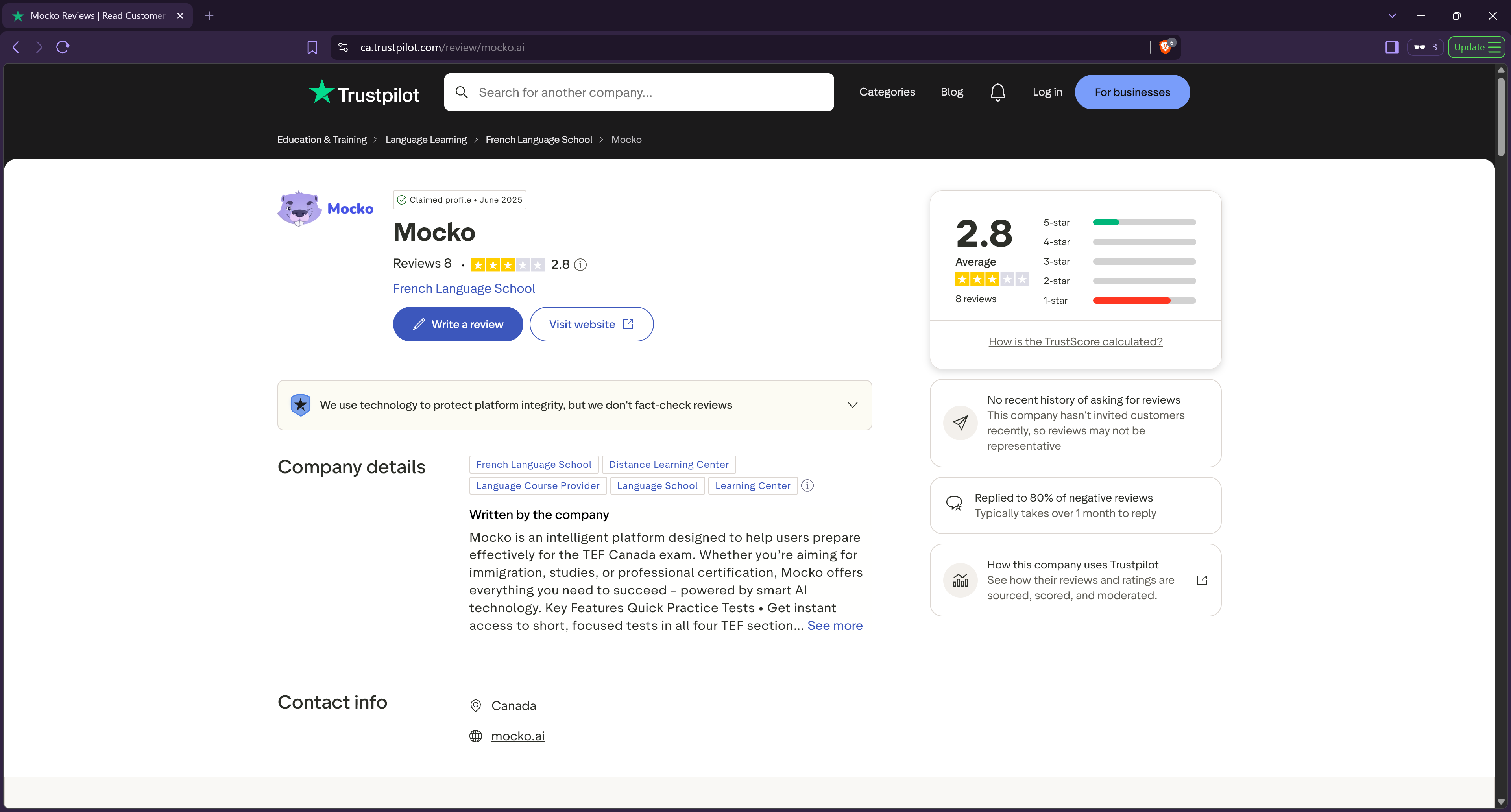Screen dimensions: 1511x812
Task: Open new tab with plus icon
Action: (x=209, y=16)
